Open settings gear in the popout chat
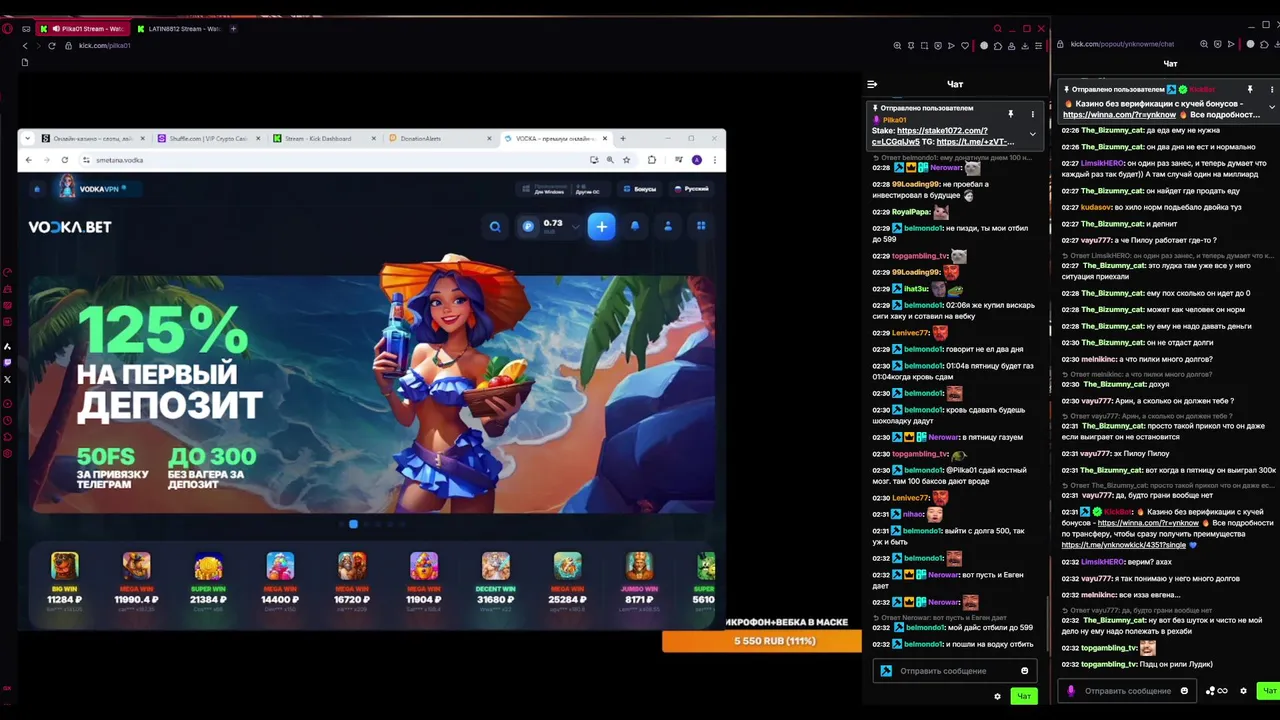Viewport: 1280px width, 720px height. pyautogui.click(x=1244, y=691)
